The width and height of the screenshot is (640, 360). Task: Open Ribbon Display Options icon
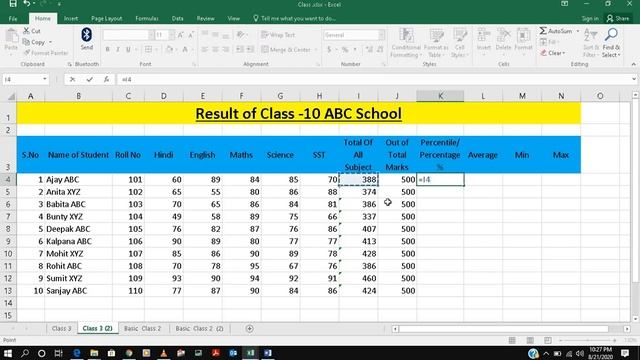point(564,4)
